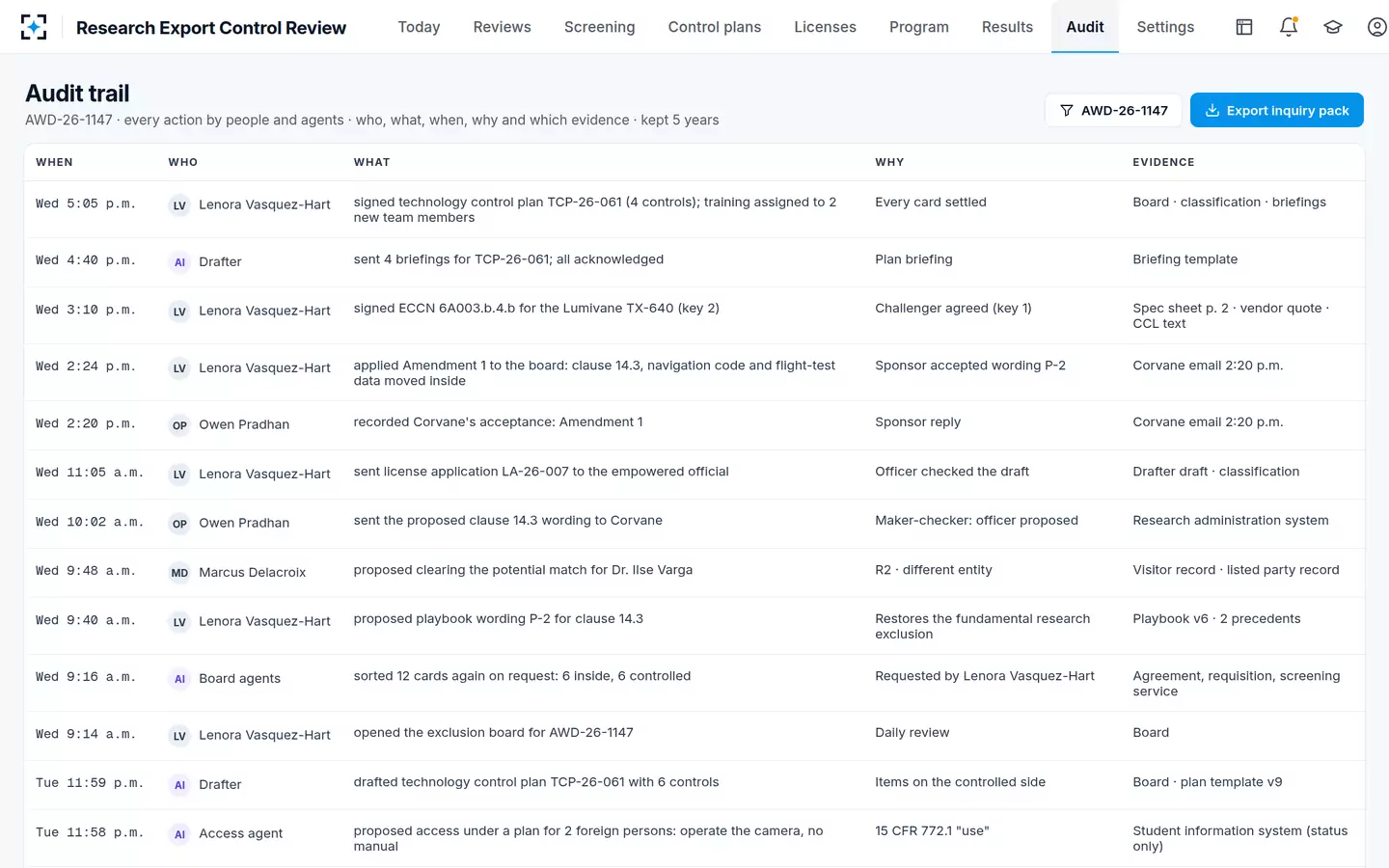Open the Control plans tab
Image resolution: width=1389 pixels, height=868 pixels.
(x=715, y=27)
